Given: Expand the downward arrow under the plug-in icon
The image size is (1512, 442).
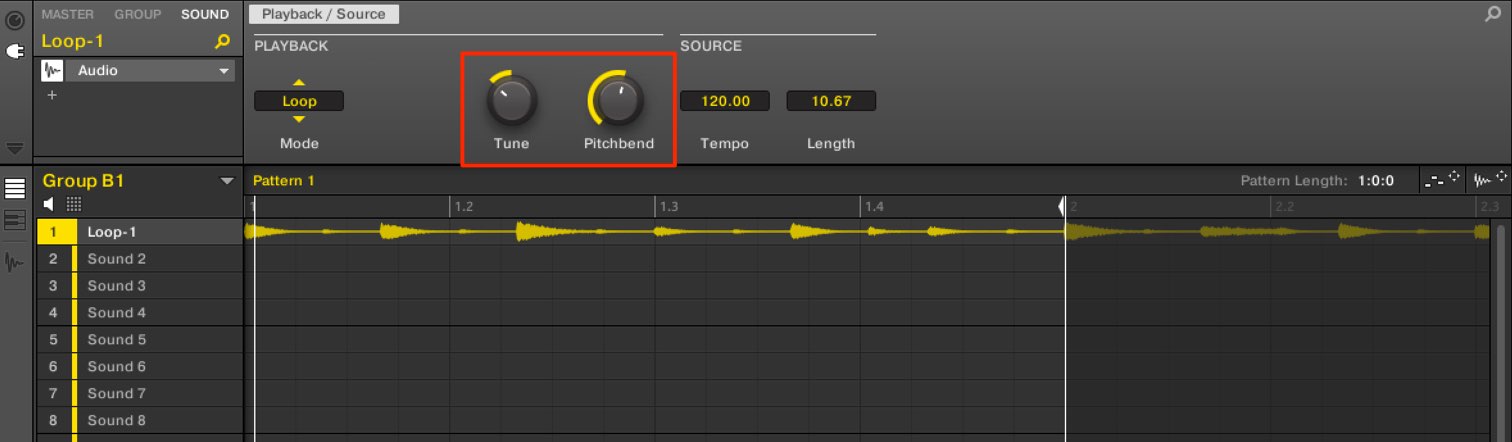Looking at the screenshot, I should 15,148.
